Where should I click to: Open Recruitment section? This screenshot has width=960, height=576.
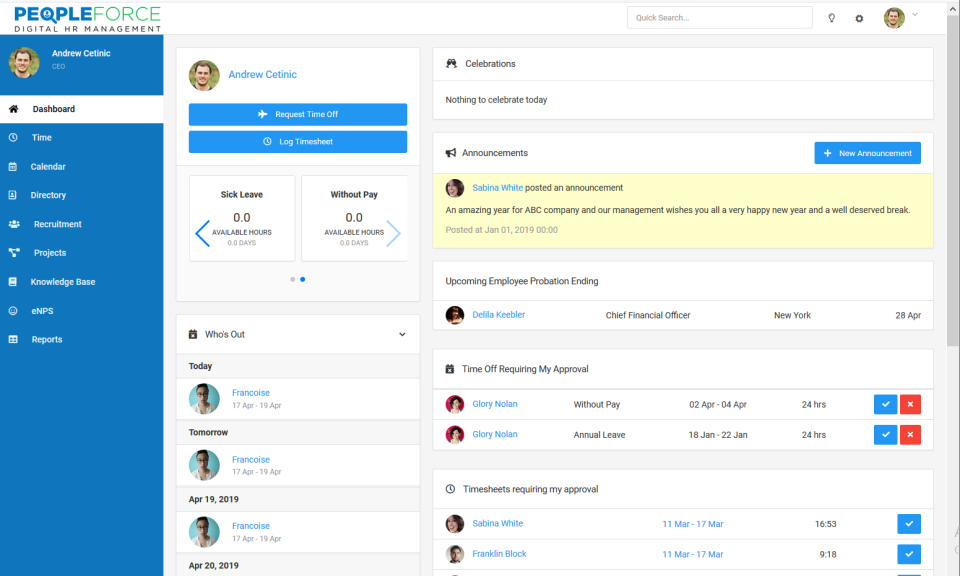tap(81, 224)
